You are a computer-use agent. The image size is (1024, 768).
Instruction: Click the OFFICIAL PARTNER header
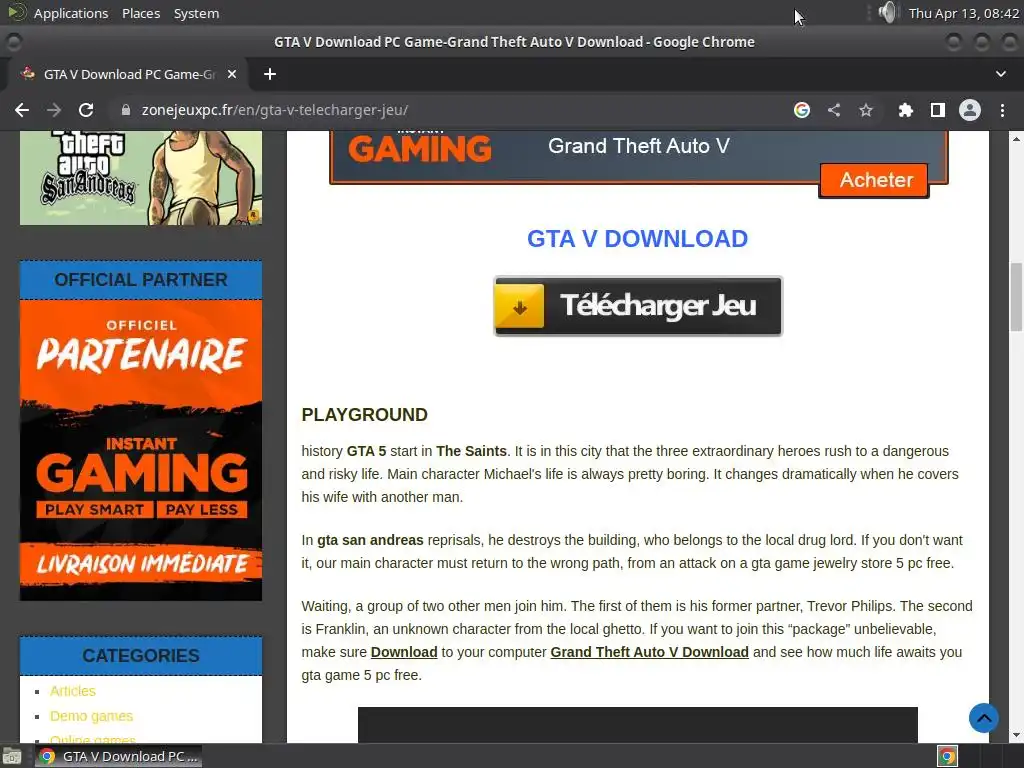(140, 280)
